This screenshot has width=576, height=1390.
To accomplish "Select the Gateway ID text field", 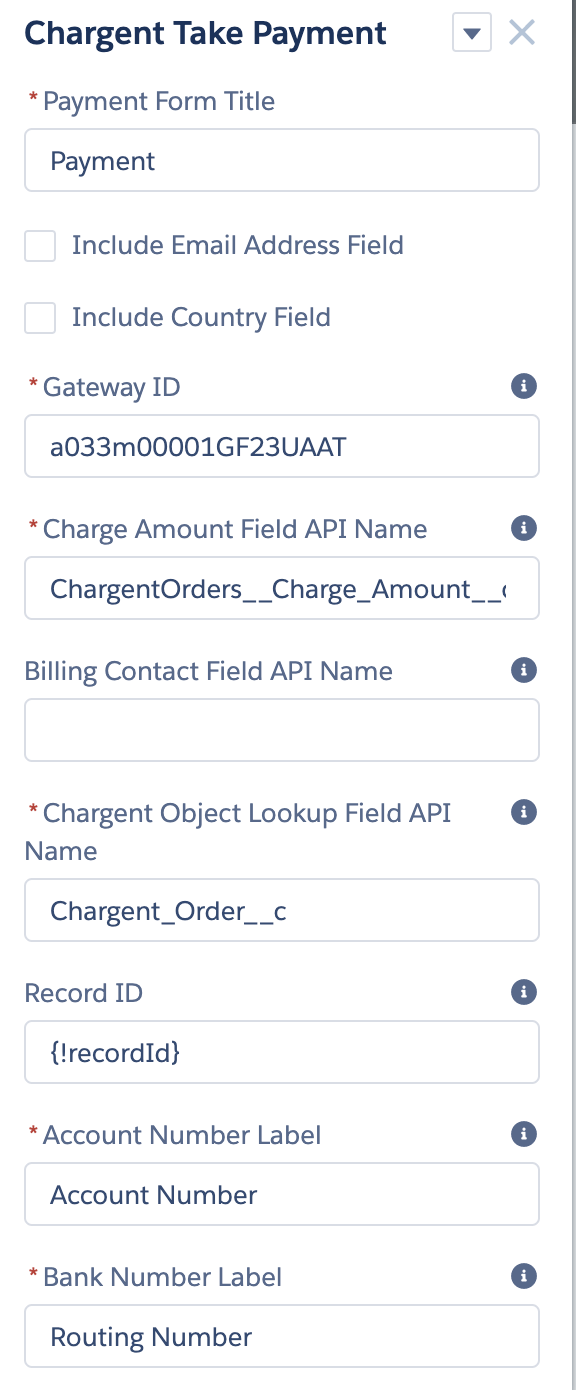I will pyautogui.click(x=282, y=446).
